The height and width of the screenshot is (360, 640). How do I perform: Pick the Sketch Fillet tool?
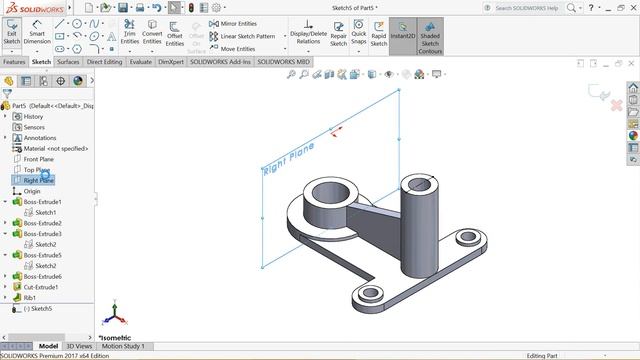coord(94,49)
